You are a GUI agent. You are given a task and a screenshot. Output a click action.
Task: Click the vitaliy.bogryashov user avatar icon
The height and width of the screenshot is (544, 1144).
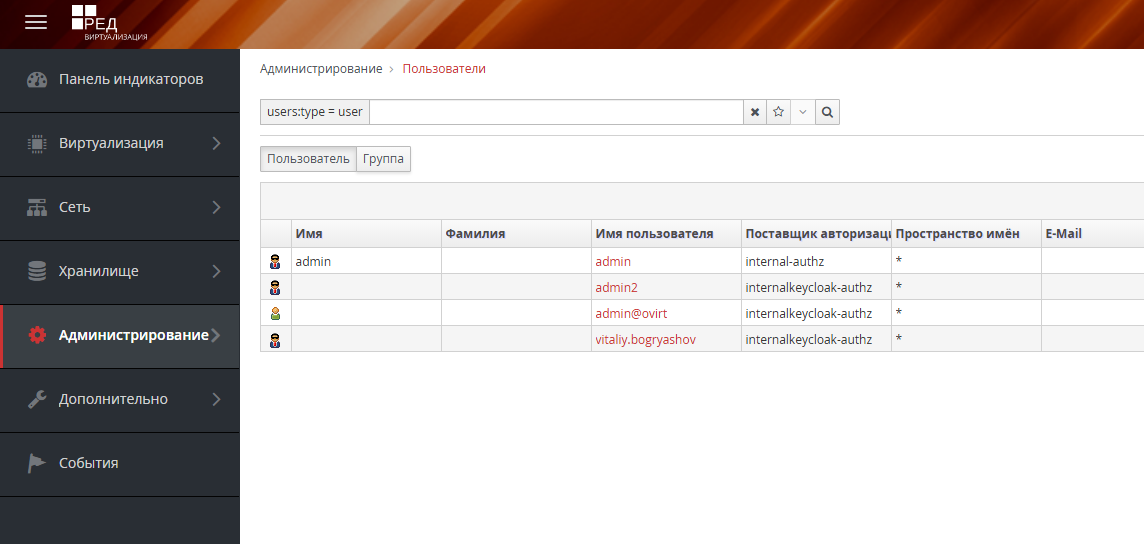click(275, 339)
